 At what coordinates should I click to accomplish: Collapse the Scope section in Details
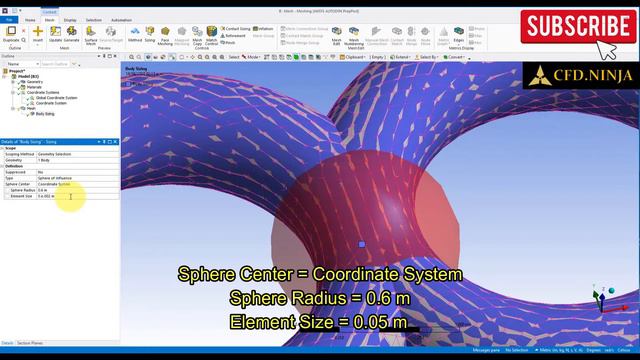tap(2, 148)
